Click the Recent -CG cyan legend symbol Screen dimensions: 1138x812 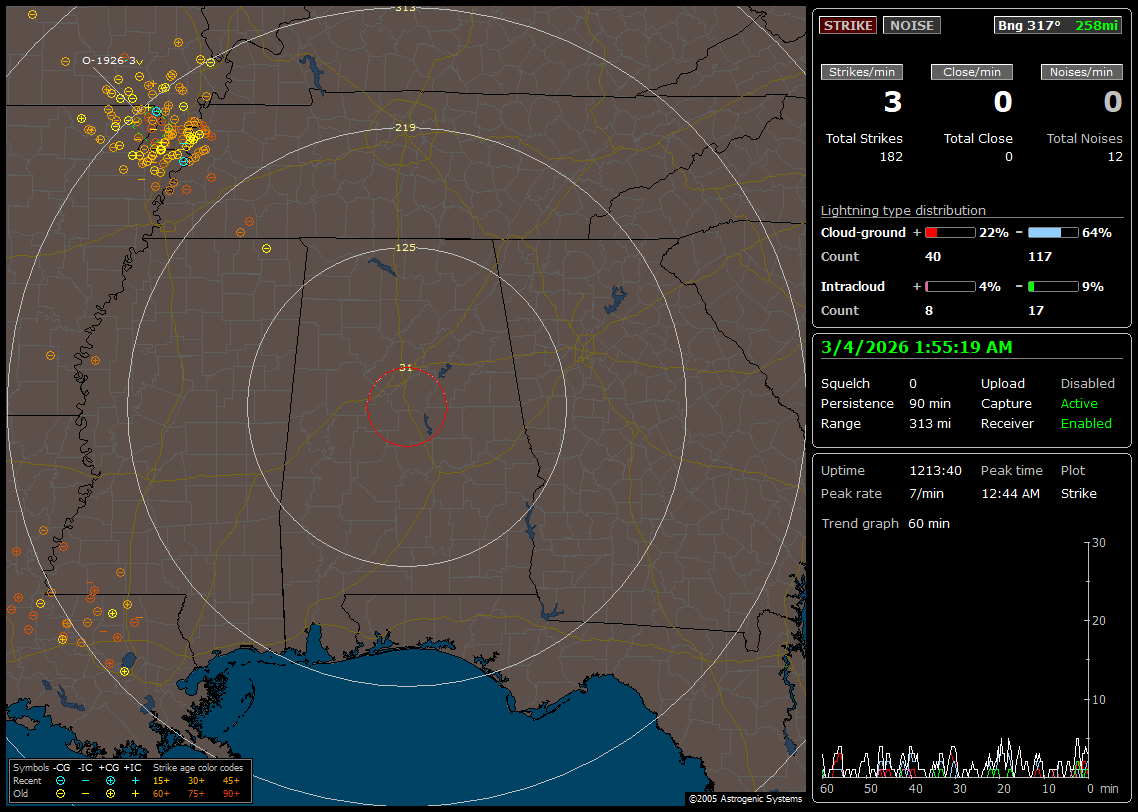(x=60, y=780)
